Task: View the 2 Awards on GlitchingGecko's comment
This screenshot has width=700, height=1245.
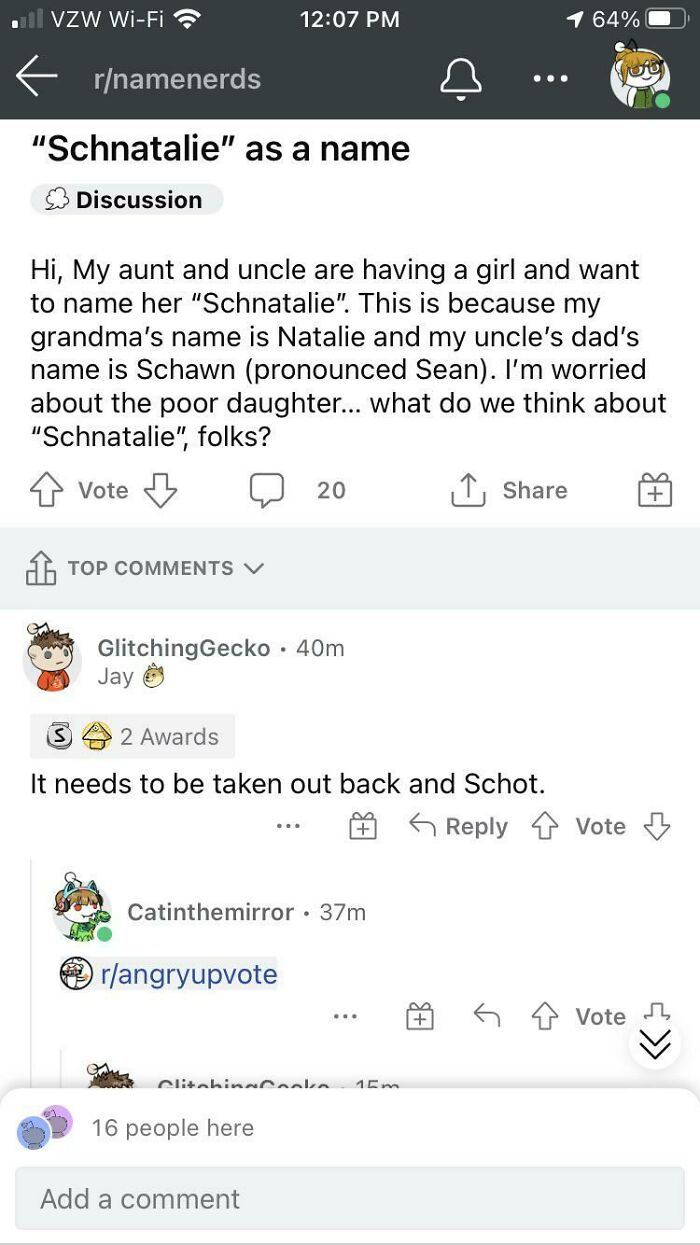Action: pyautogui.click(x=132, y=736)
